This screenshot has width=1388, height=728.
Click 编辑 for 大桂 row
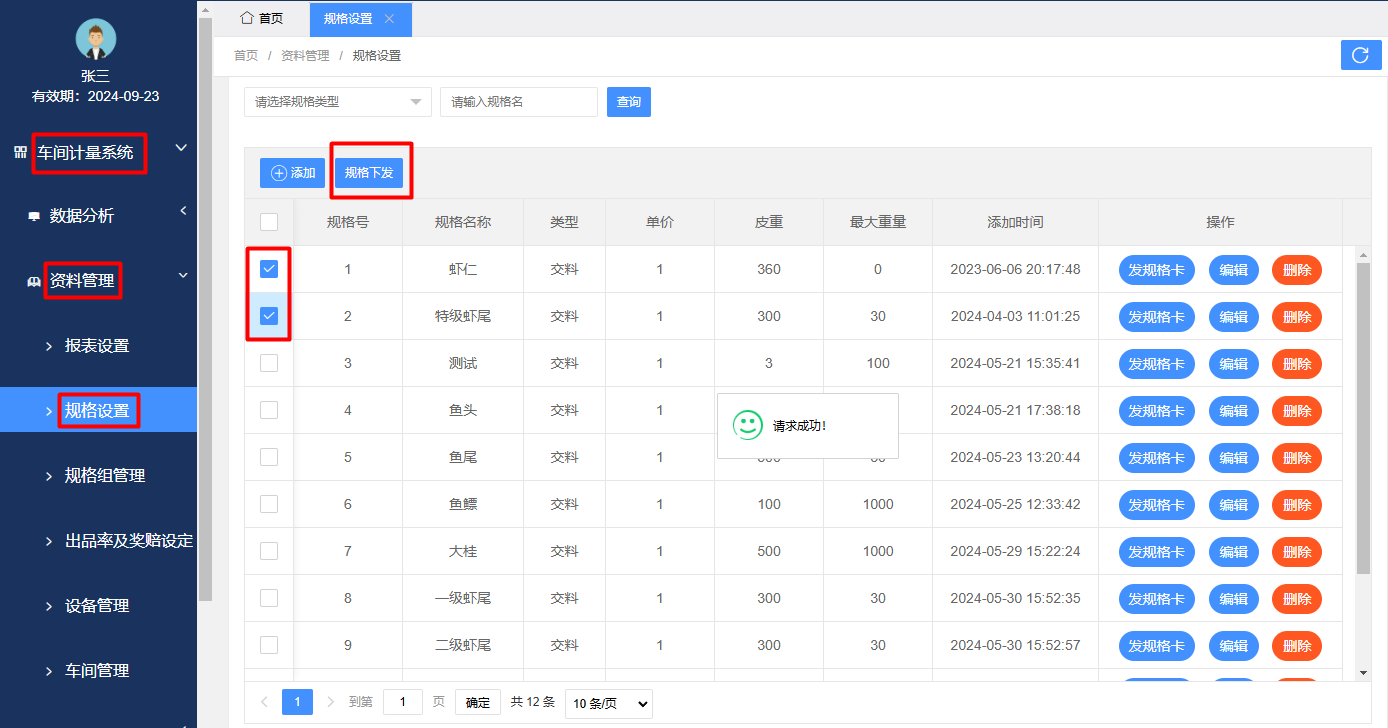[1234, 552]
